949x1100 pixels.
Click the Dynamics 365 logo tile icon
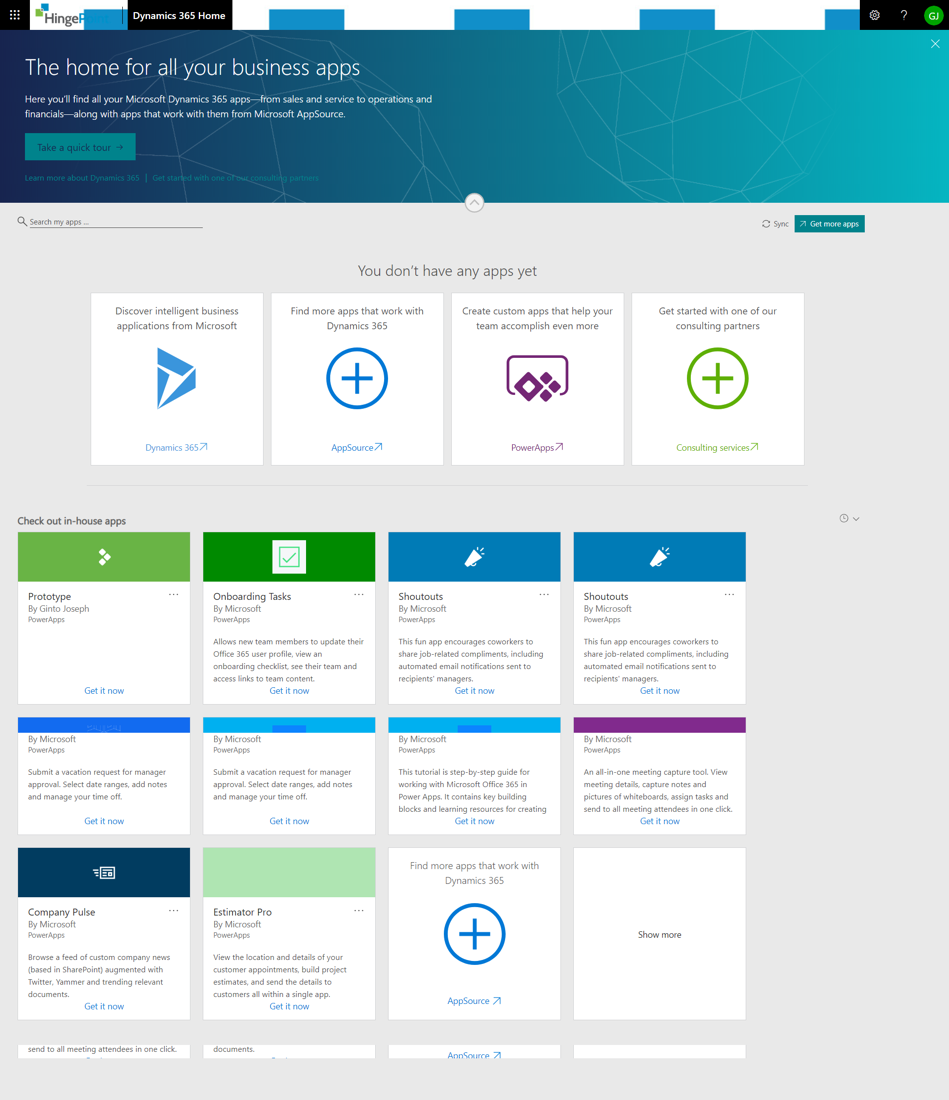coord(176,378)
